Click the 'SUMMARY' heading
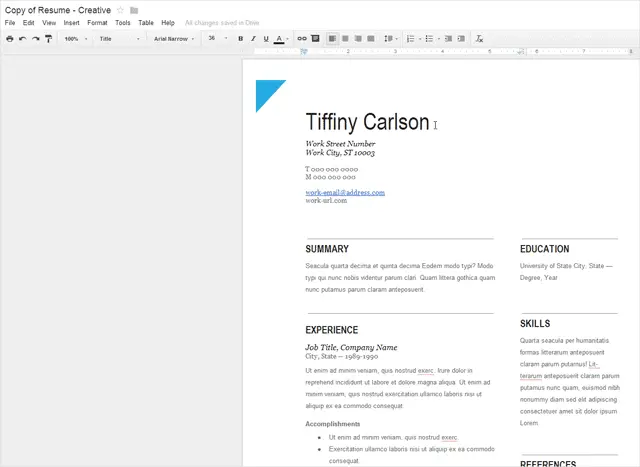 coord(327,249)
